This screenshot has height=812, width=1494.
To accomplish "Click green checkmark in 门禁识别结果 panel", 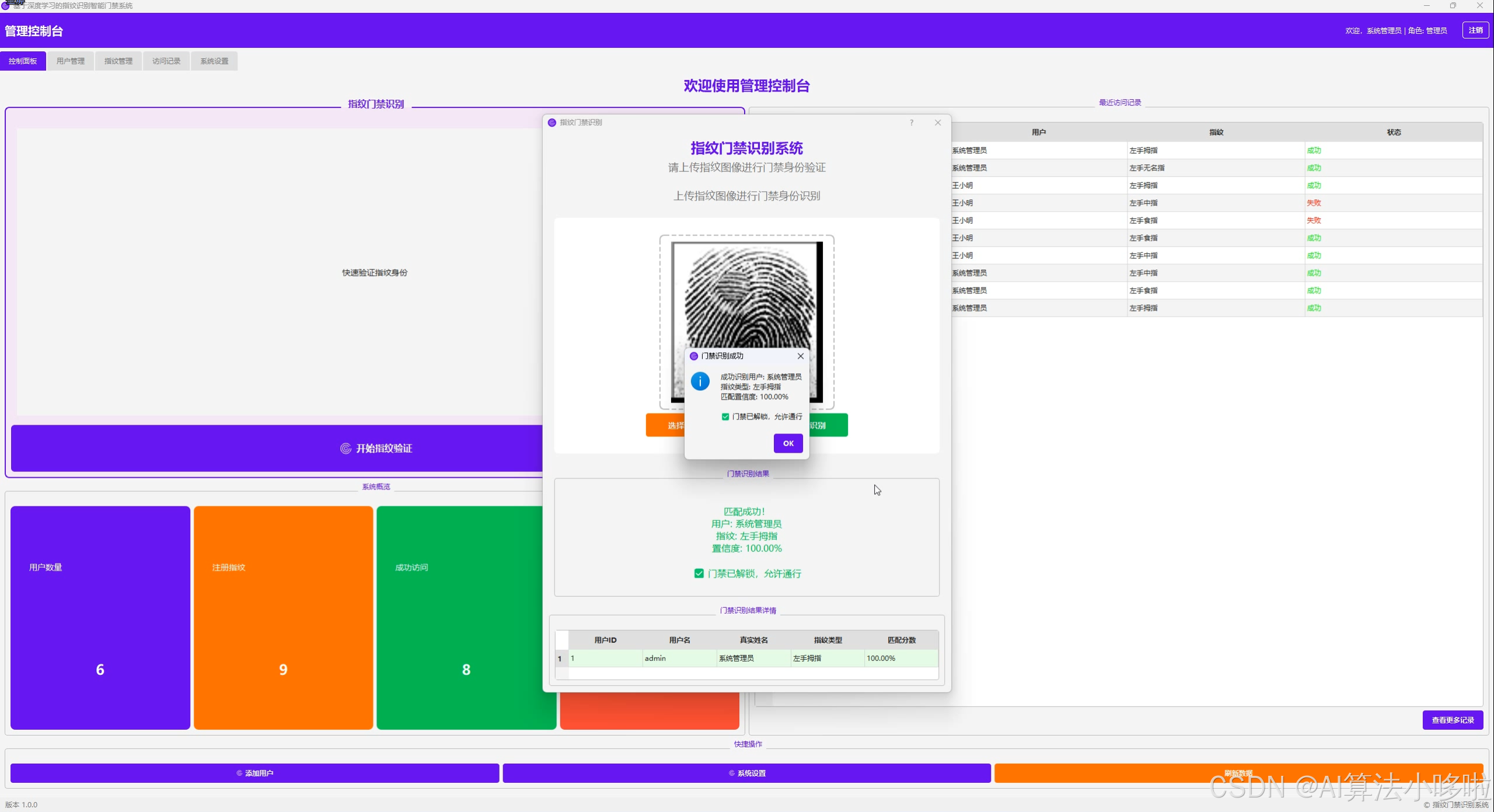I will coord(699,573).
